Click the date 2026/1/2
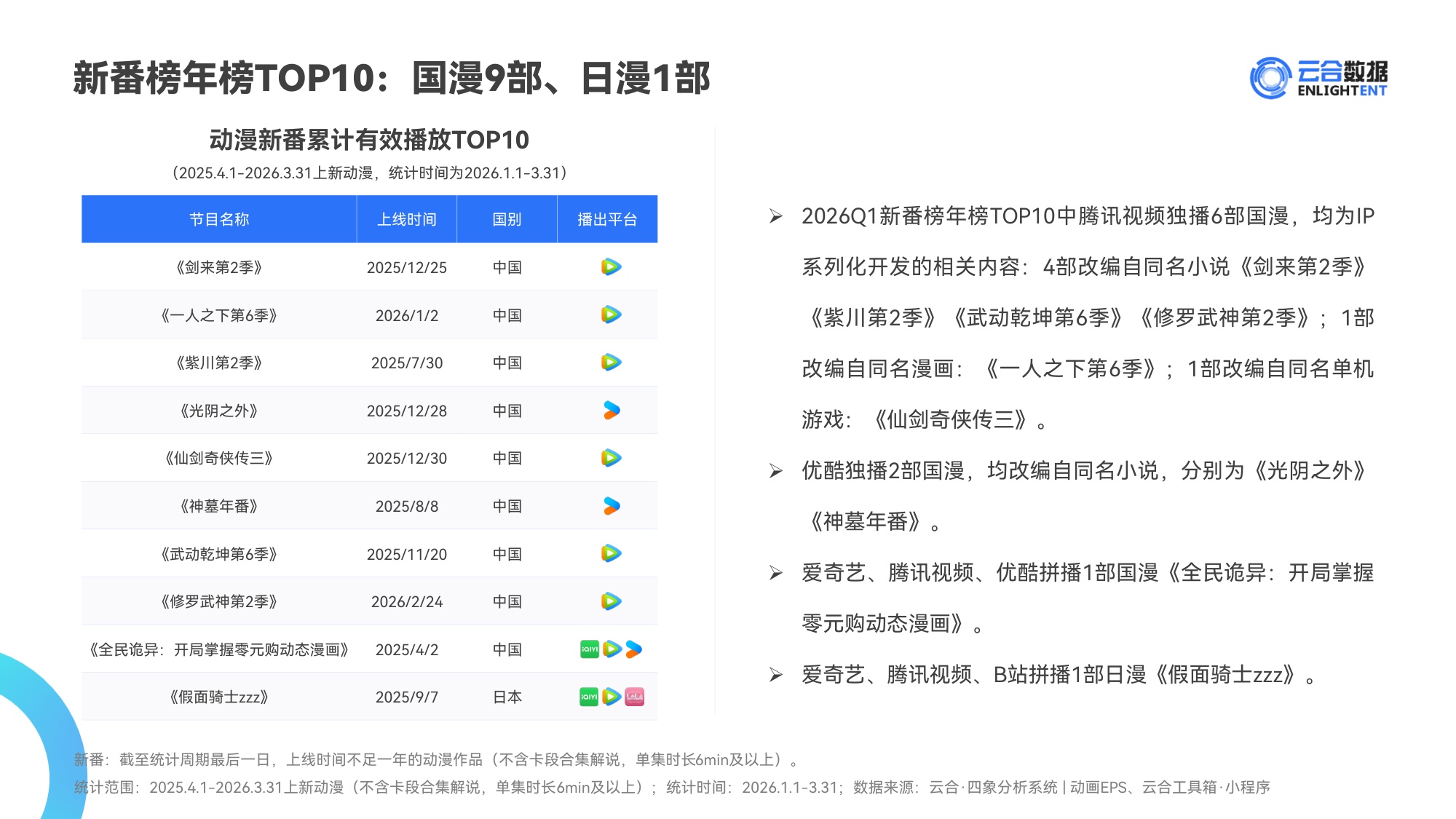 pyautogui.click(x=407, y=315)
